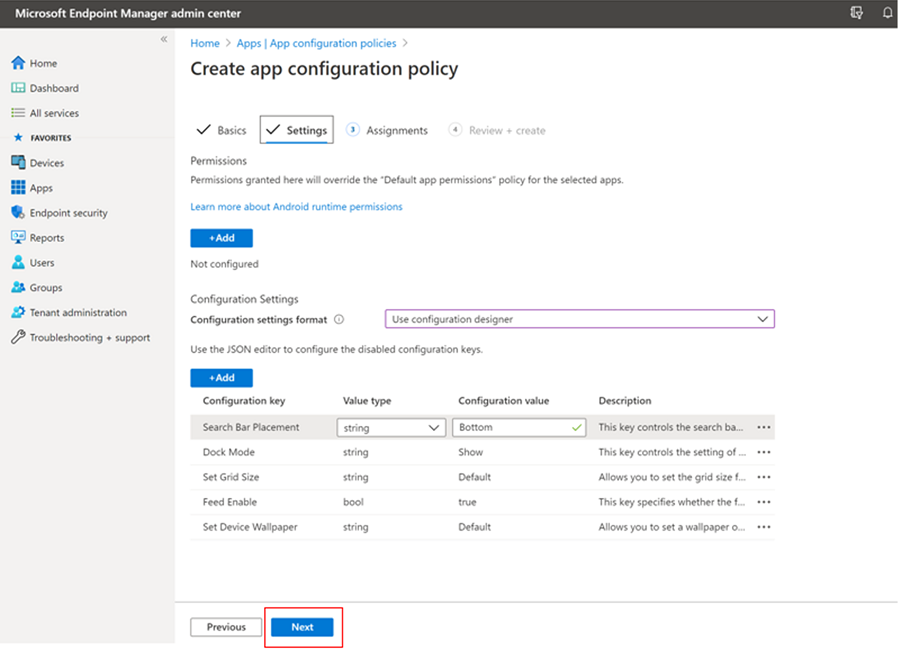Open more options for Feed Enable row

click(763, 502)
